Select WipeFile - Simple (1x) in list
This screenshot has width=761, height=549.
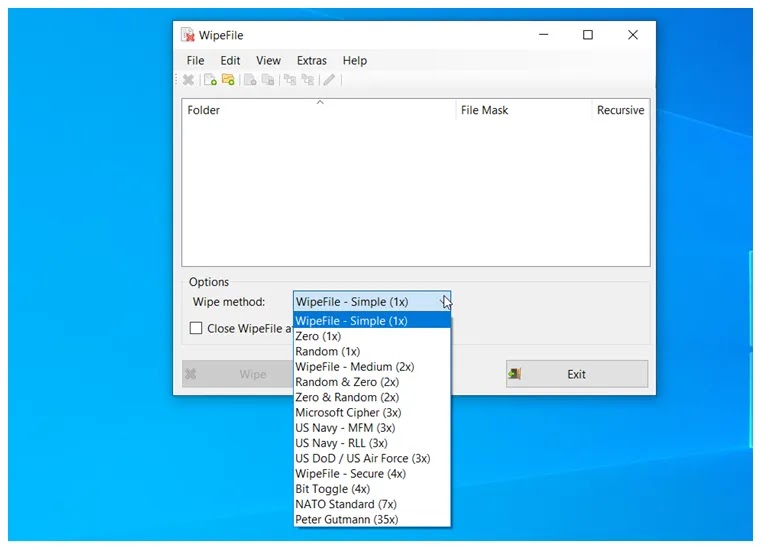[x=372, y=321]
